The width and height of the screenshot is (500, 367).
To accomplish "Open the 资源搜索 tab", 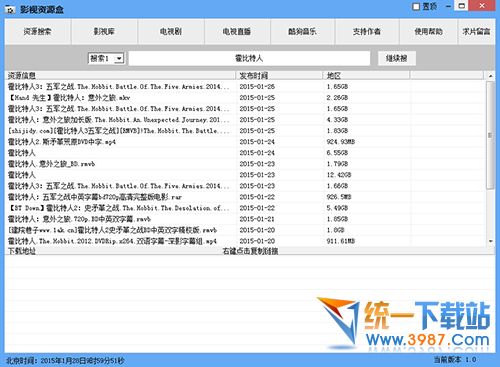I will pyautogui.click(x=38, y=32).
